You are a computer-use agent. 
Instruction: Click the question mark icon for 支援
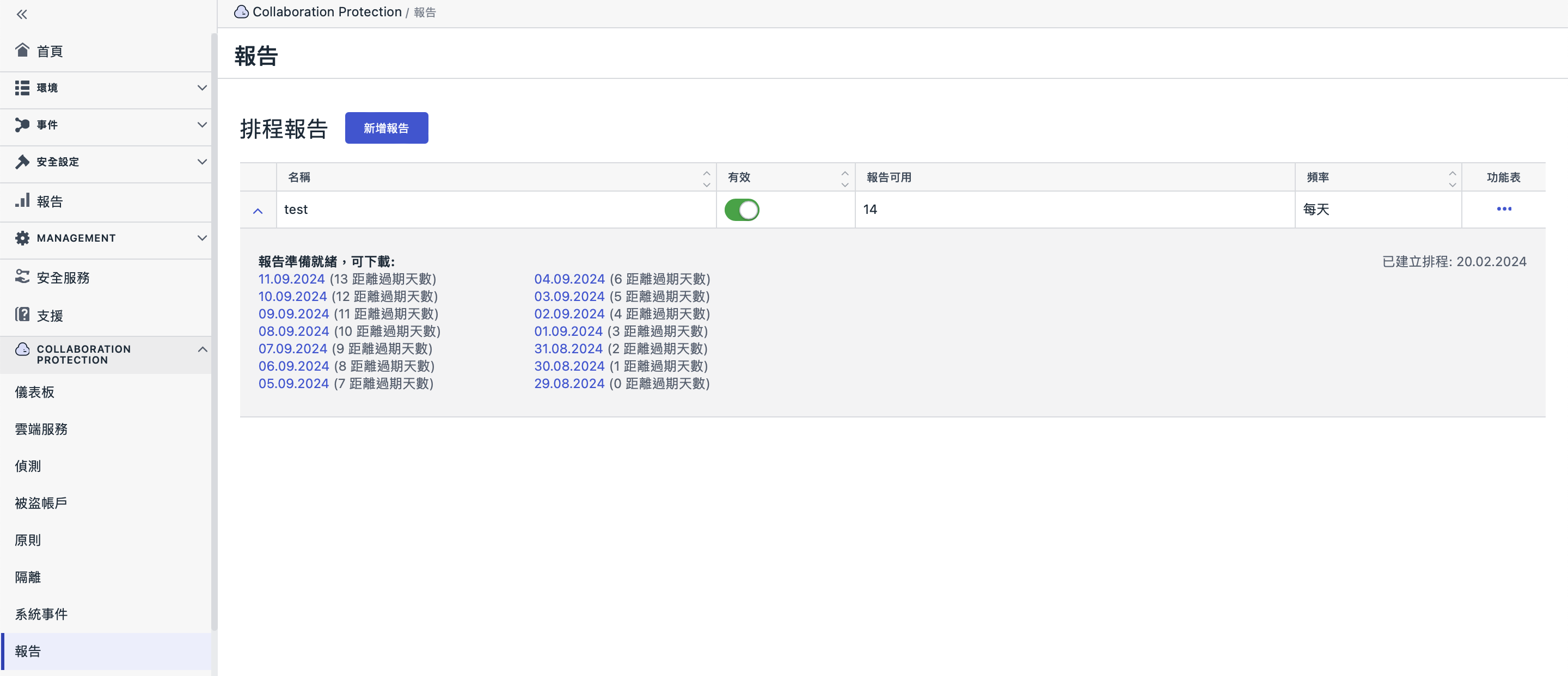(x=22, y=315)
